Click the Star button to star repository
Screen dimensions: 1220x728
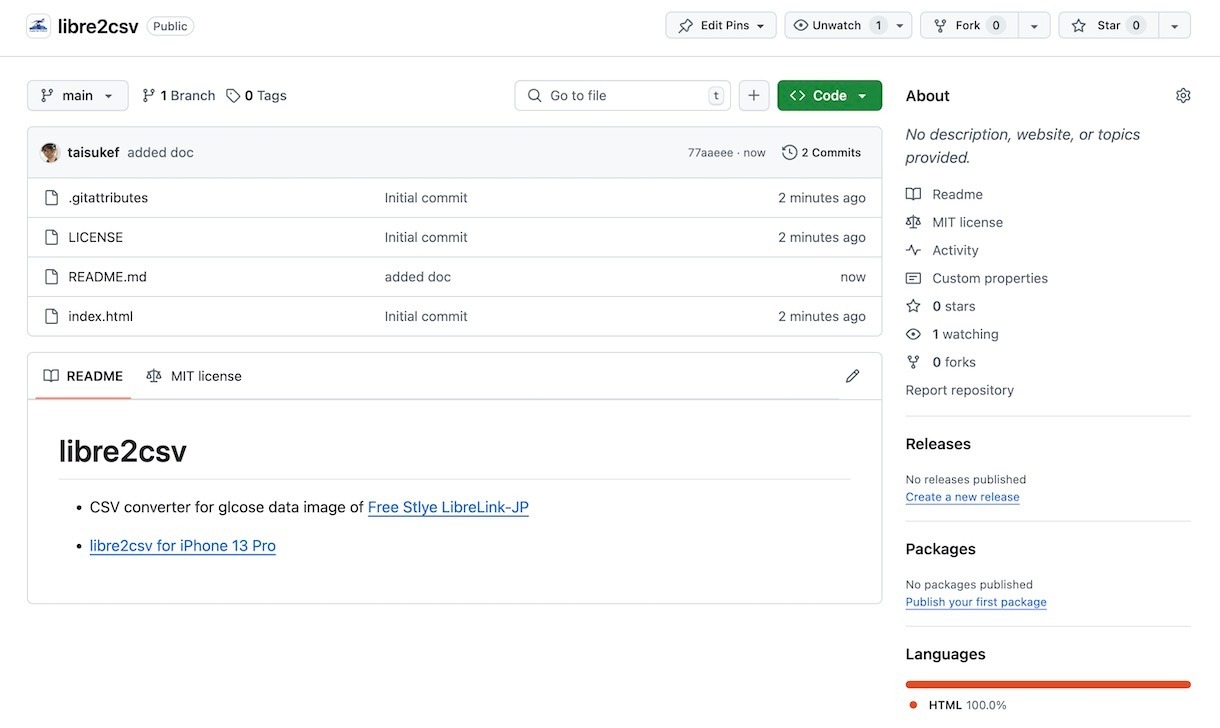pyautogui.click(x=1108, y=26)
